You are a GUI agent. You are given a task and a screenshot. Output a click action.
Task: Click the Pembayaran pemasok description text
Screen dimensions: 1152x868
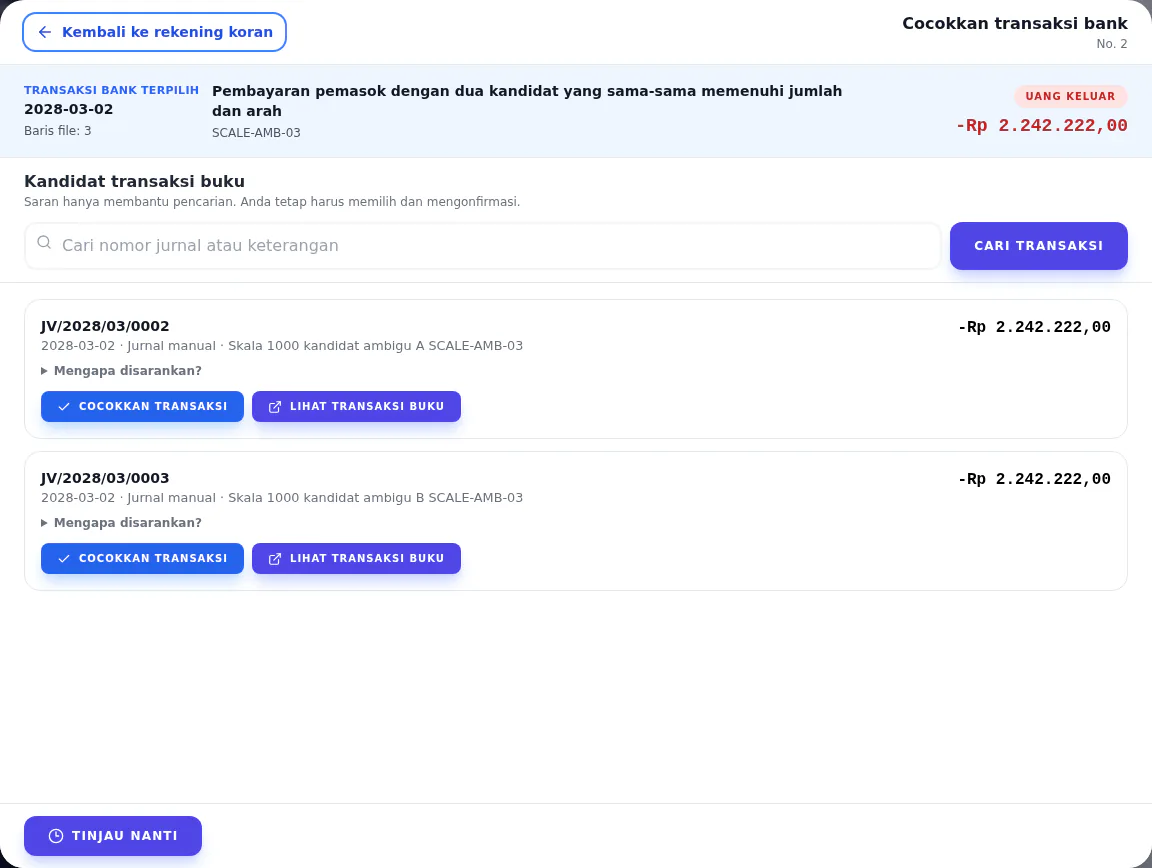tap(527, 101)
